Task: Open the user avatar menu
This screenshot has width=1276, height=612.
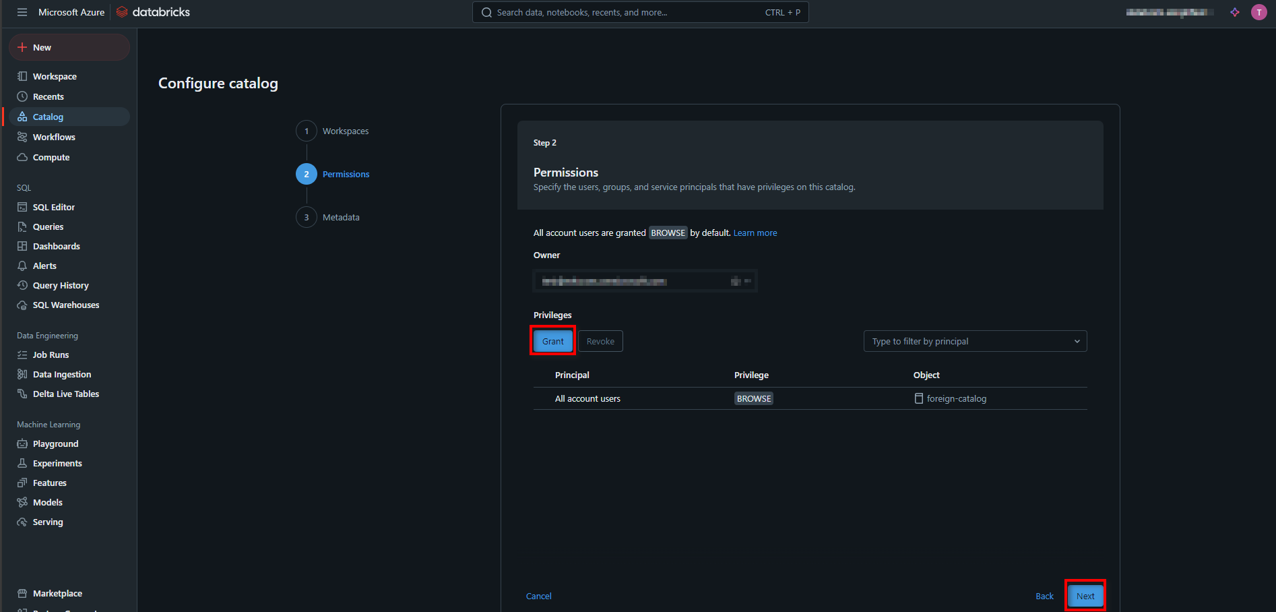Action: (1259, 12)
